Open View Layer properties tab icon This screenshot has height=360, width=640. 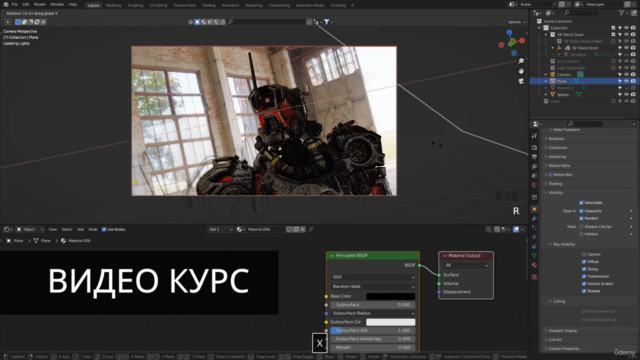pos(534,166)
